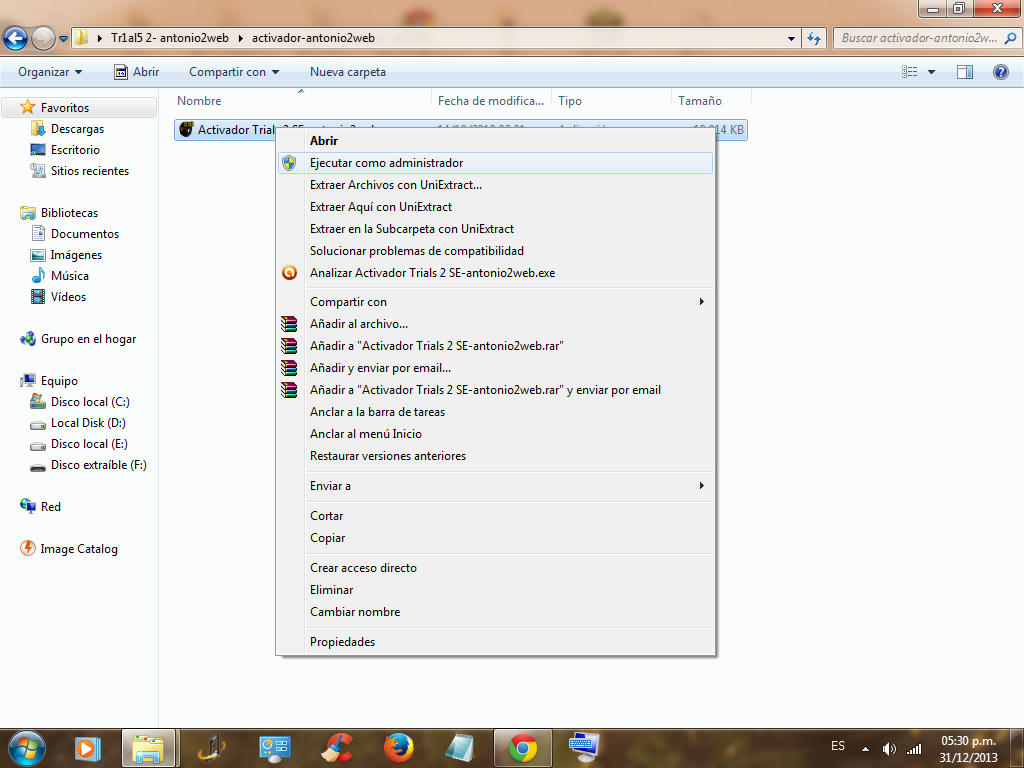1024x768 pixels.
Task: Choose Propiedades in the context menu
Action: tap(342, 642)
